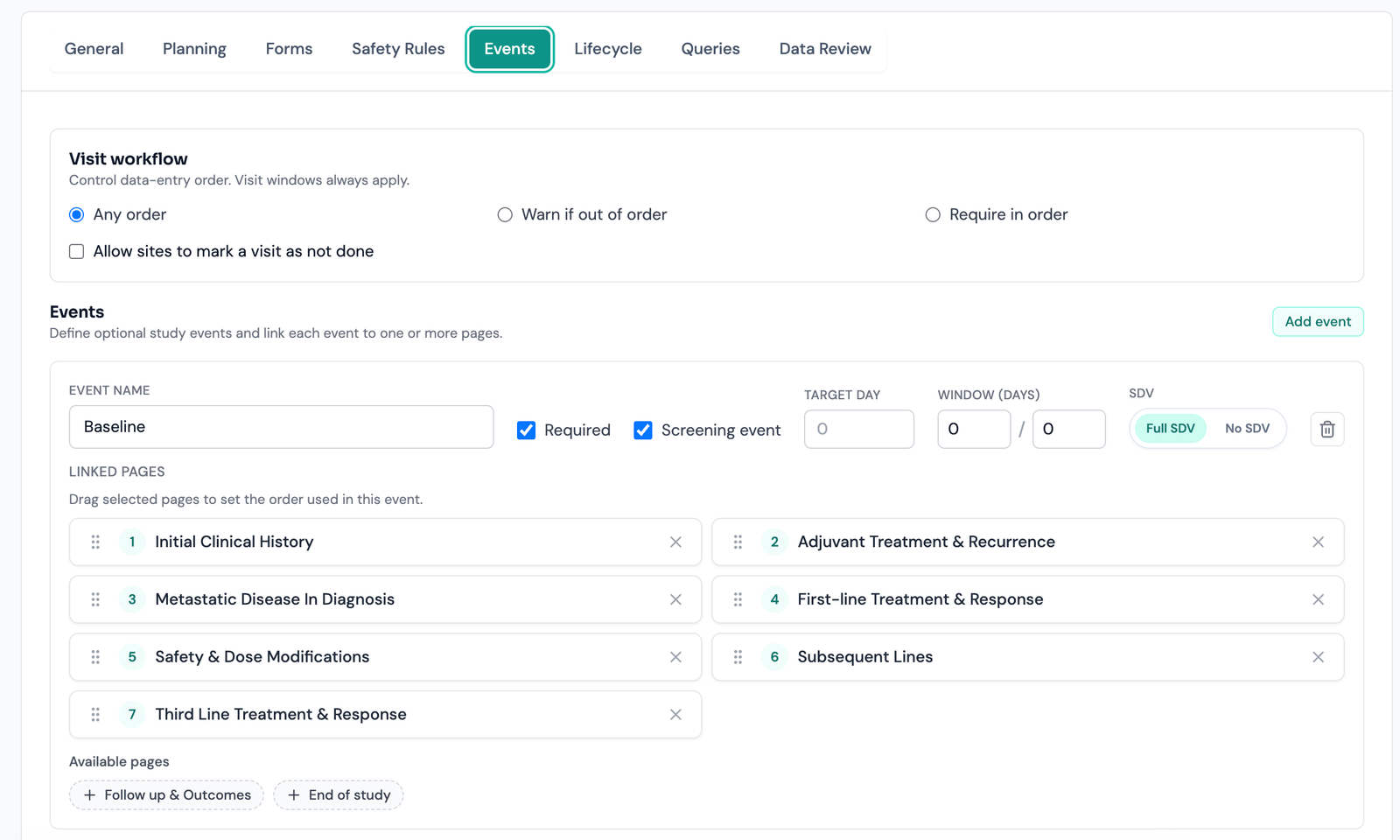Screen dimensions: 1400x840
Task: Grab drag handle of Safety & Dose Modifications
Action: pyautogui.click(x=95, y=657)
